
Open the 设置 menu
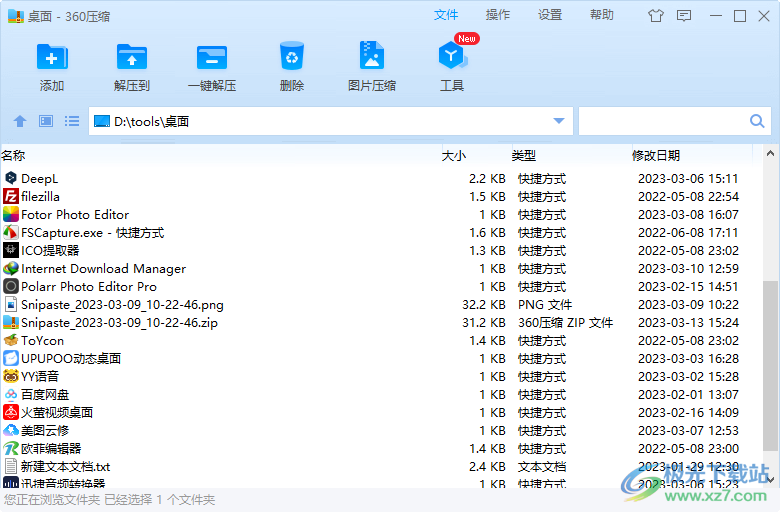pos(550,15)
